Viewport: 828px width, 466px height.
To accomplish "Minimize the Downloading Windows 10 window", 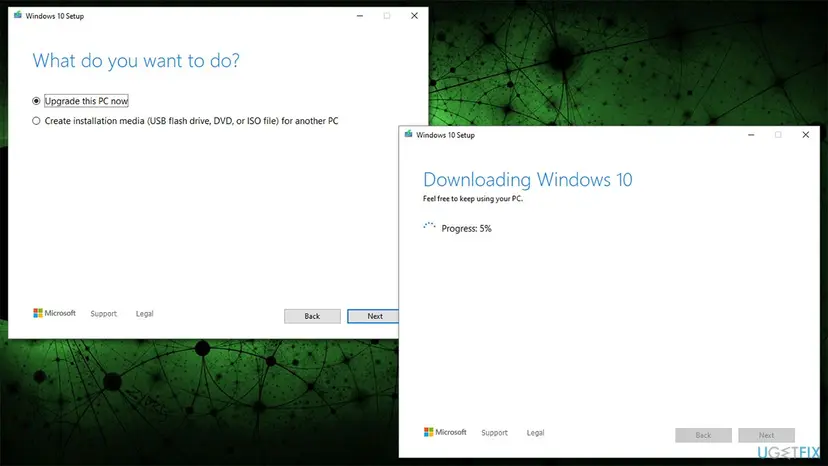I will 751,135.
